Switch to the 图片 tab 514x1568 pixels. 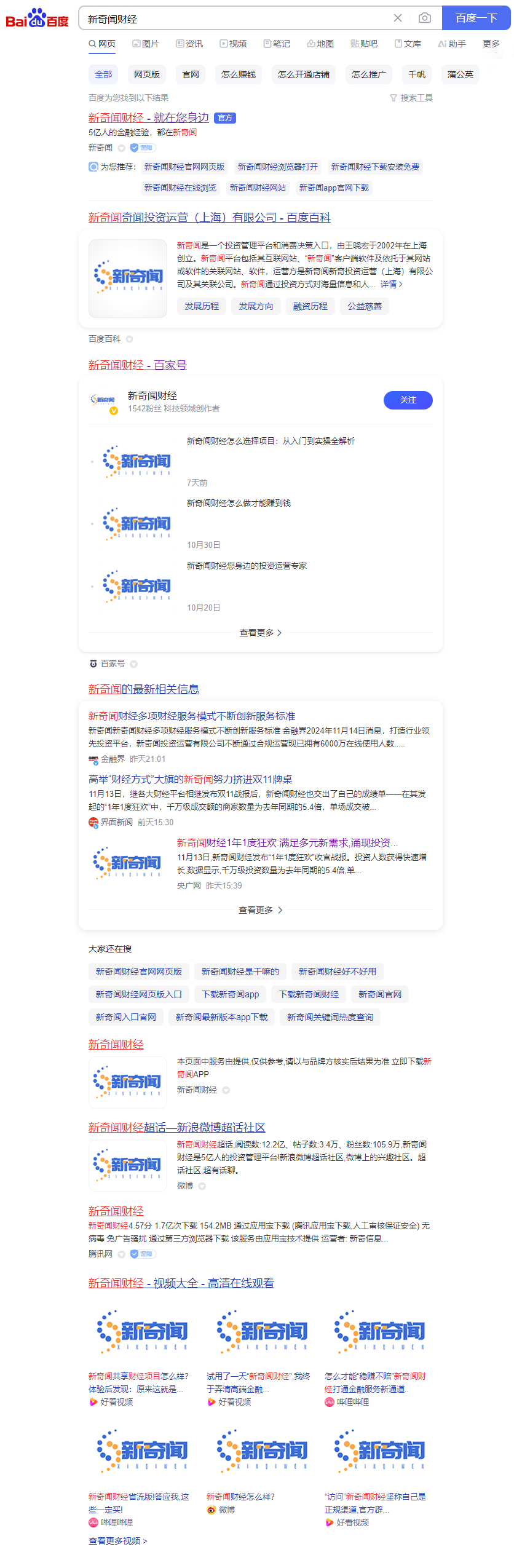pyautogui.click(x=146, y=44)
